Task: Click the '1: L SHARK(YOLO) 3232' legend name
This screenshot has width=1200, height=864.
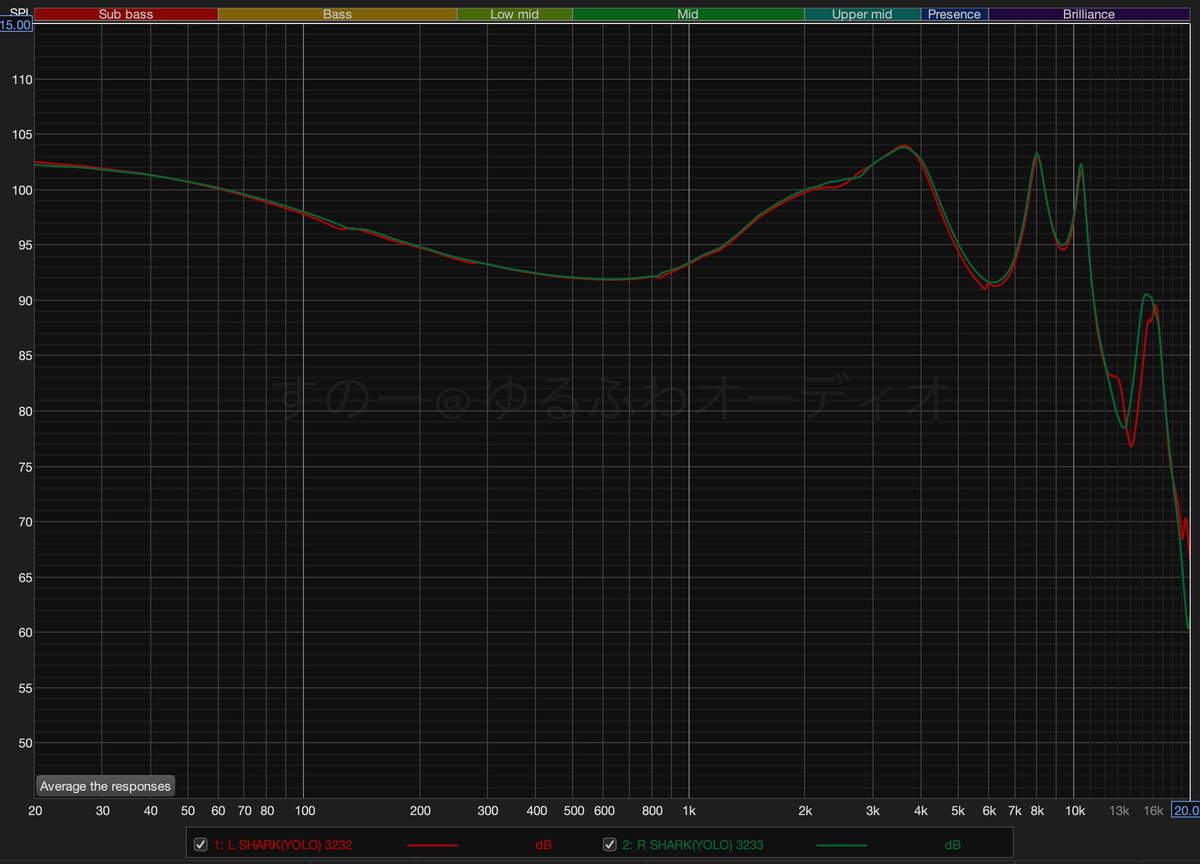Action: pyautogui.click(x=283, y=845)
